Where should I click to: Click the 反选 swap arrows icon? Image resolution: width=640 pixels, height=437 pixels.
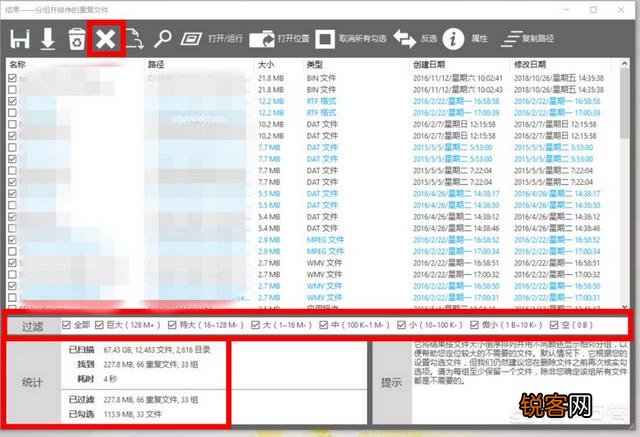pyautogui.click(x=404, y=39)
